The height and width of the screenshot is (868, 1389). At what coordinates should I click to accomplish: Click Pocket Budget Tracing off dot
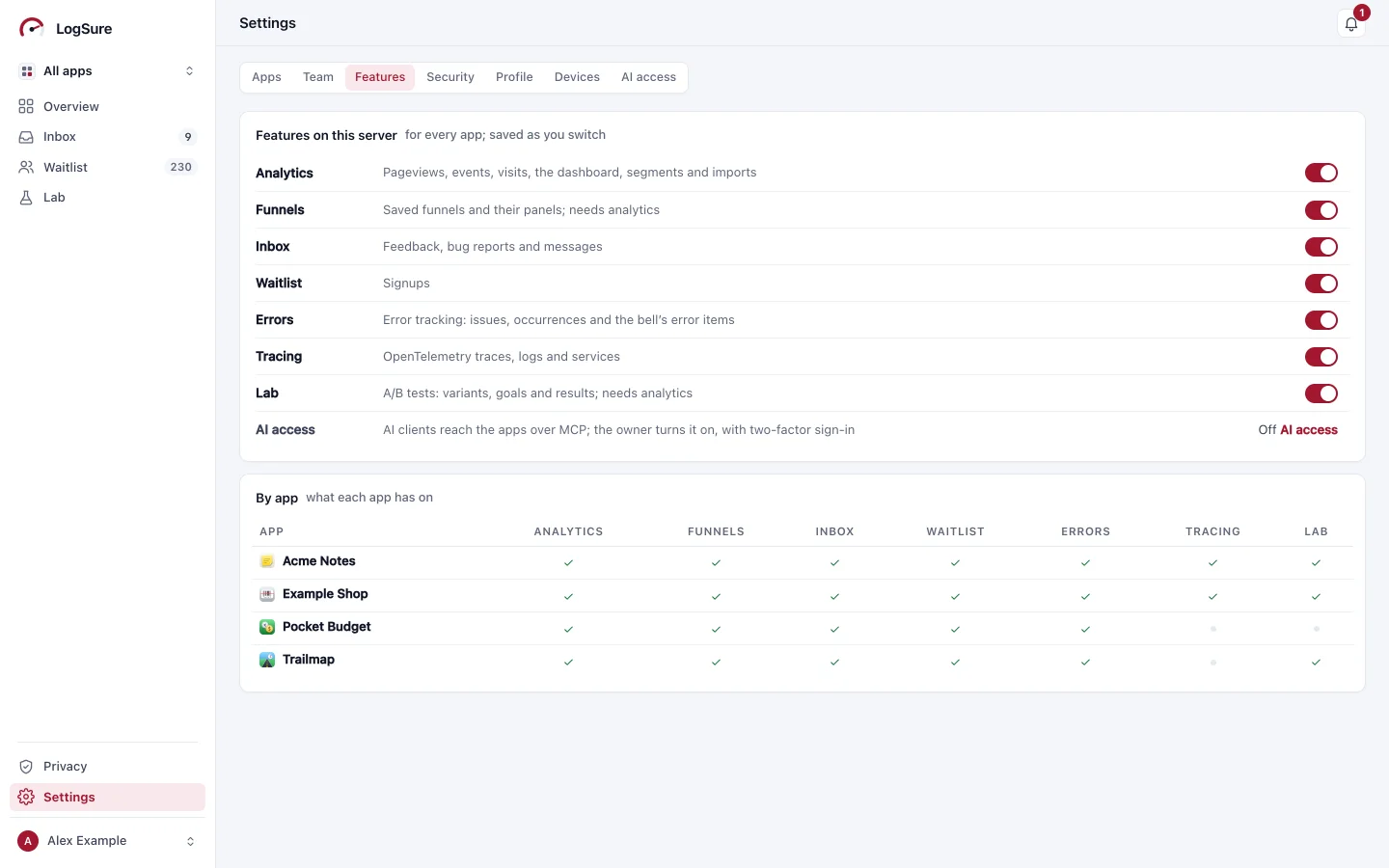coord(1212,629)
